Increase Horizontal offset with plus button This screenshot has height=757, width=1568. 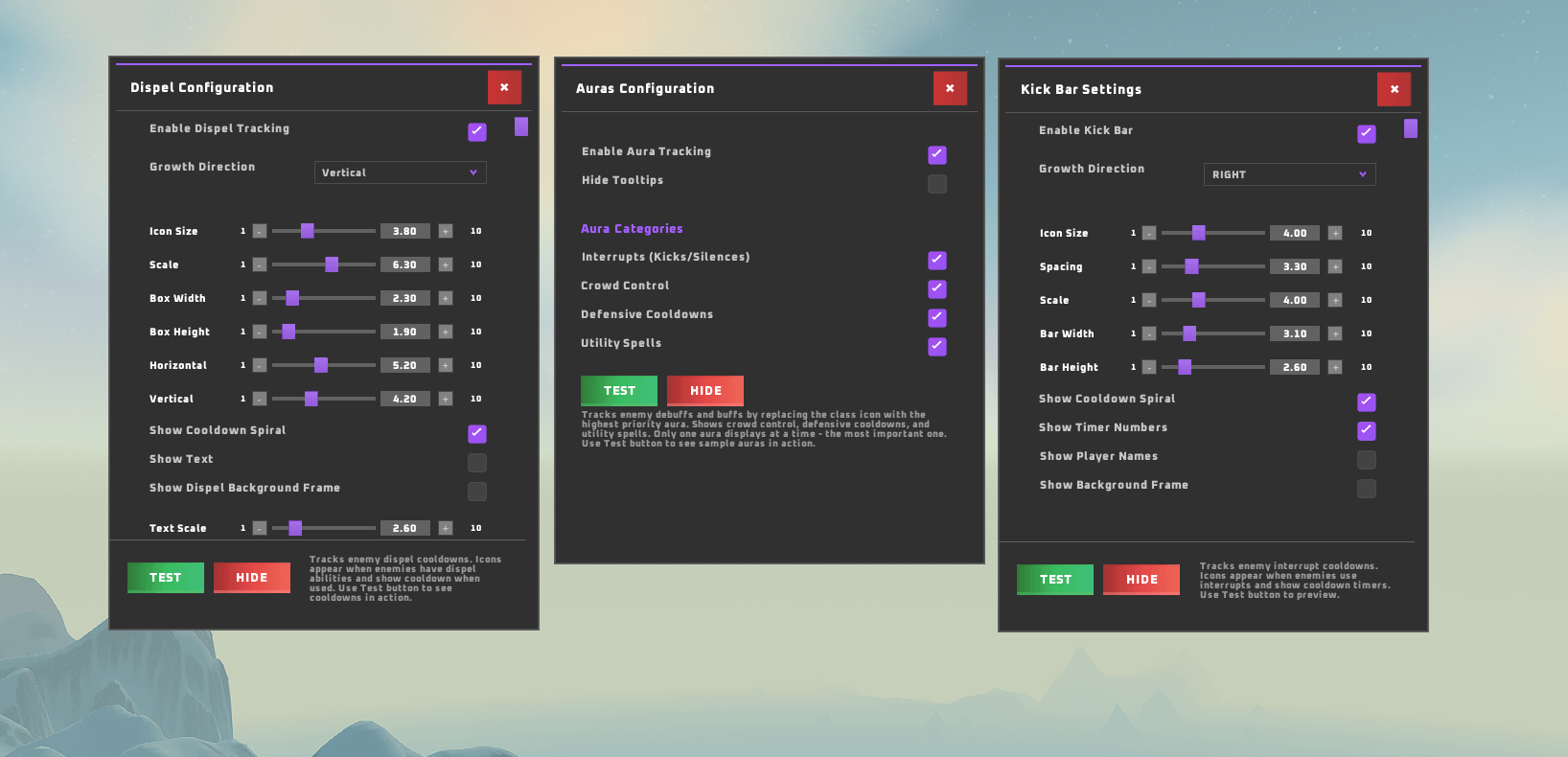[x=446, y=365]
